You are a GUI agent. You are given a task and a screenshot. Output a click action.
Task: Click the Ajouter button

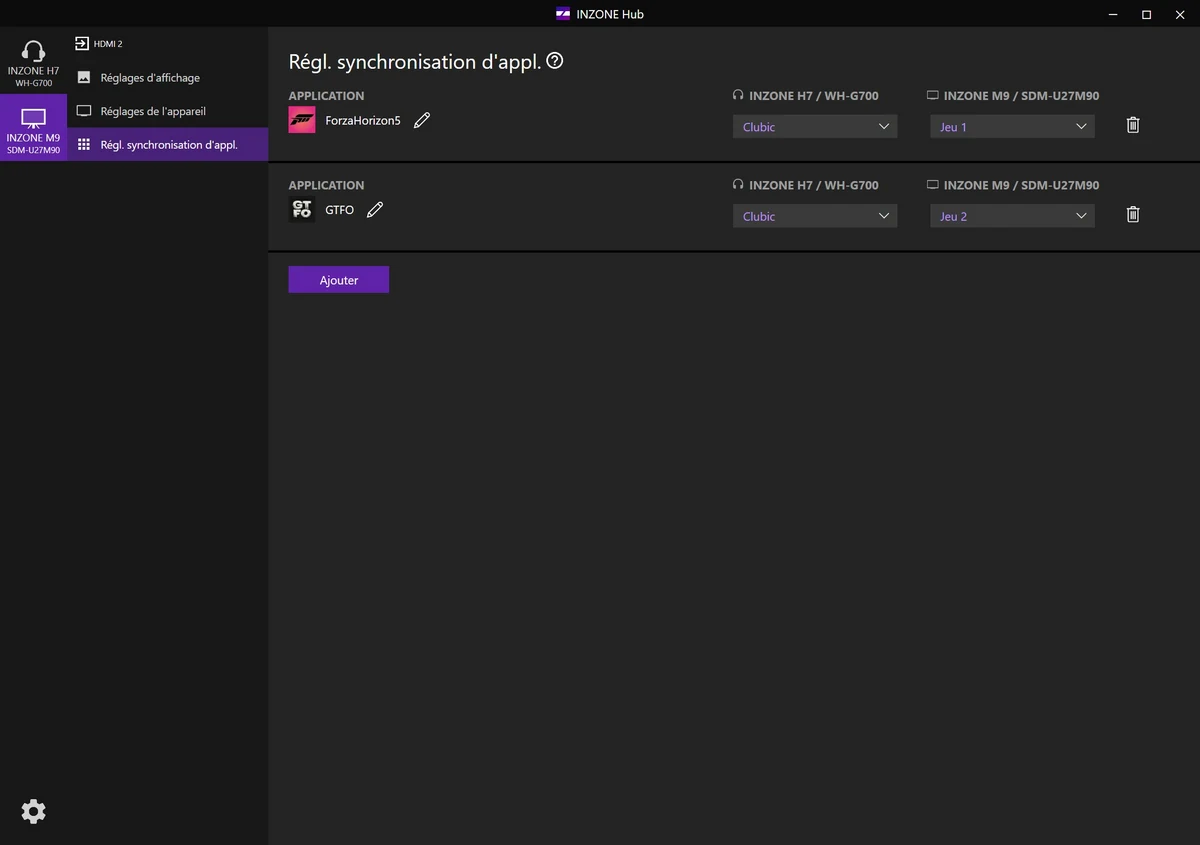[x=339, y=280]
